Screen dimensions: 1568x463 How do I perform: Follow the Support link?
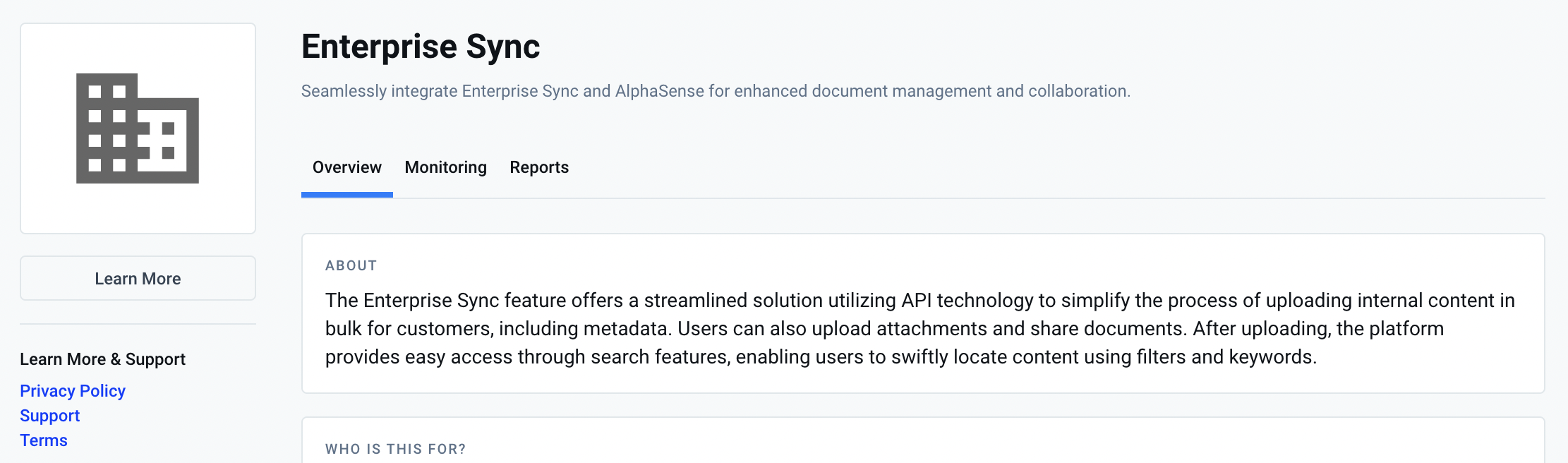click(50, 416)
